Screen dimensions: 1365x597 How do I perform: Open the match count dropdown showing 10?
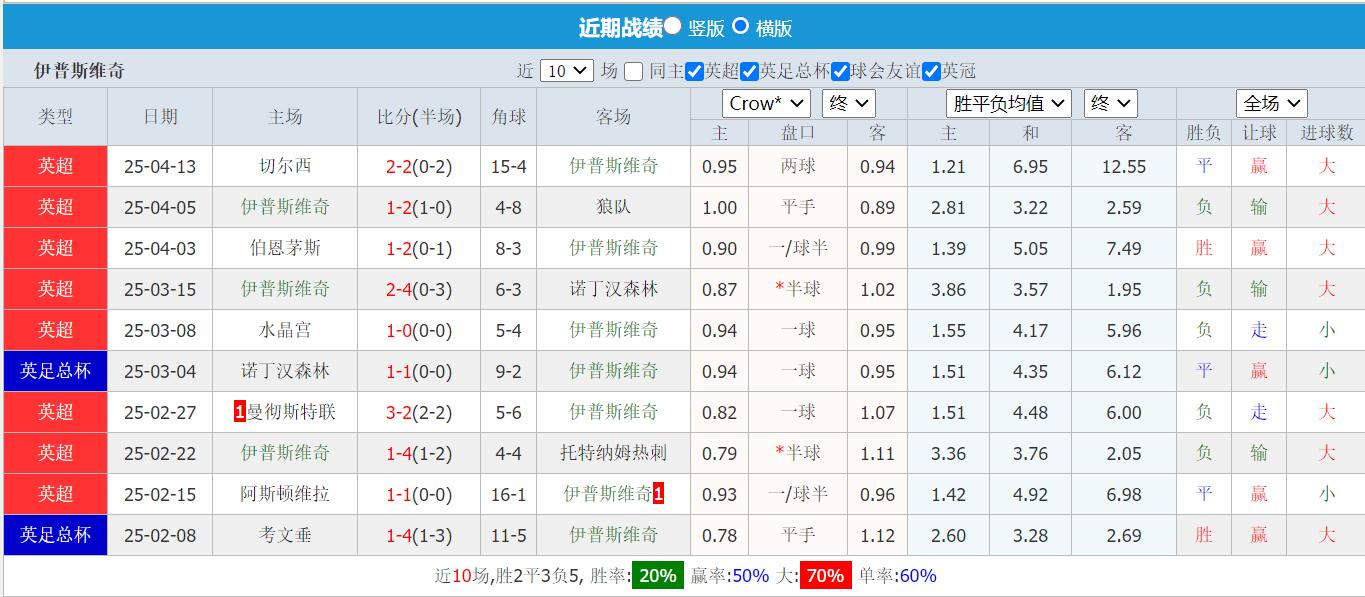[568, 71]
